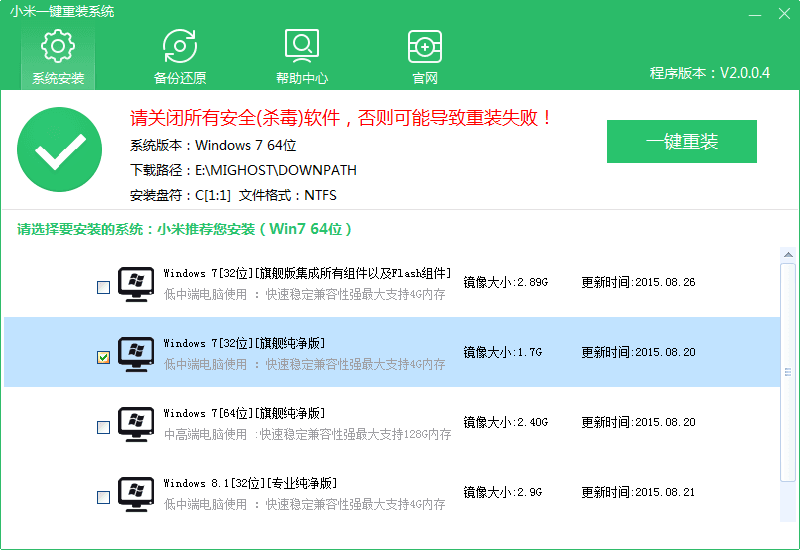
Task: Check the Windows 7 64位 旗舰纯净版 checkbox
Action: point(103,427)
